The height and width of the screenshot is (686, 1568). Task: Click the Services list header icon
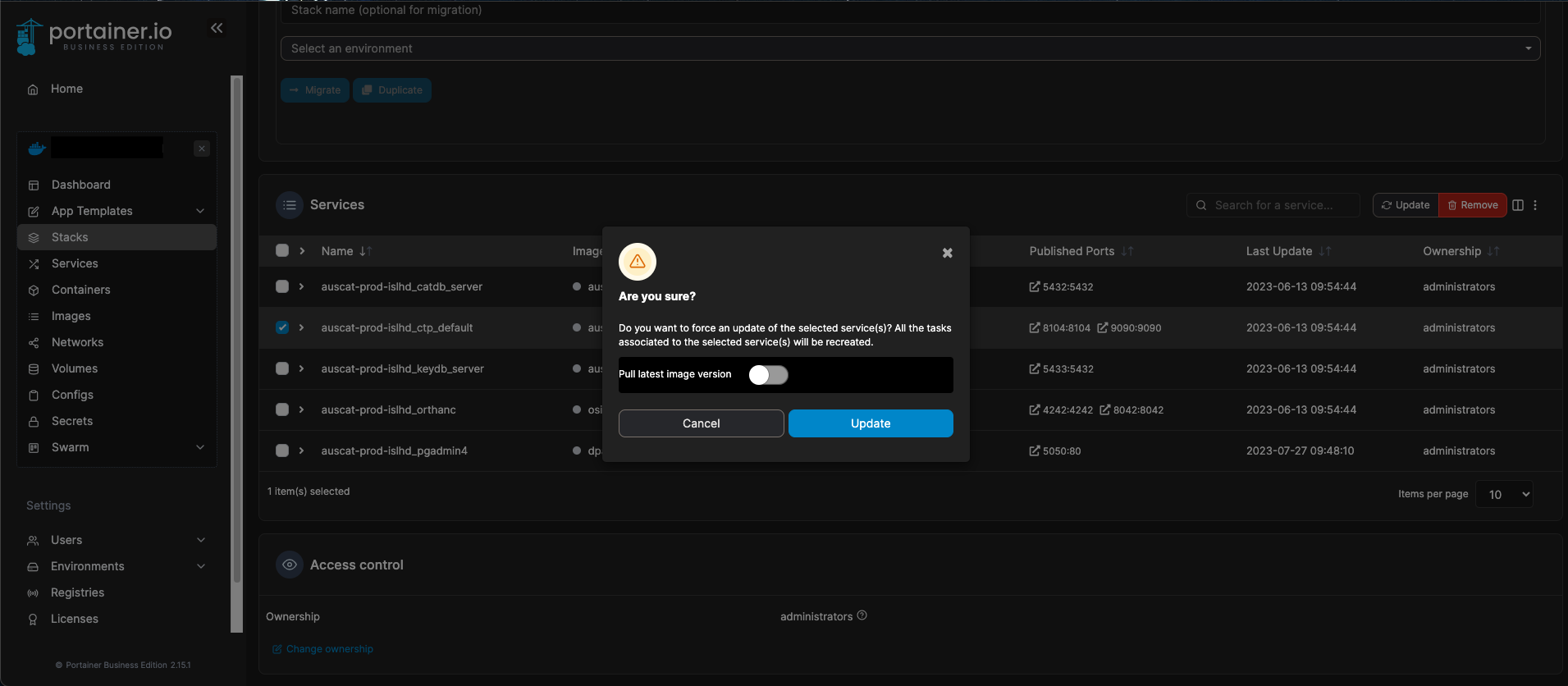(x=290, y=205)
